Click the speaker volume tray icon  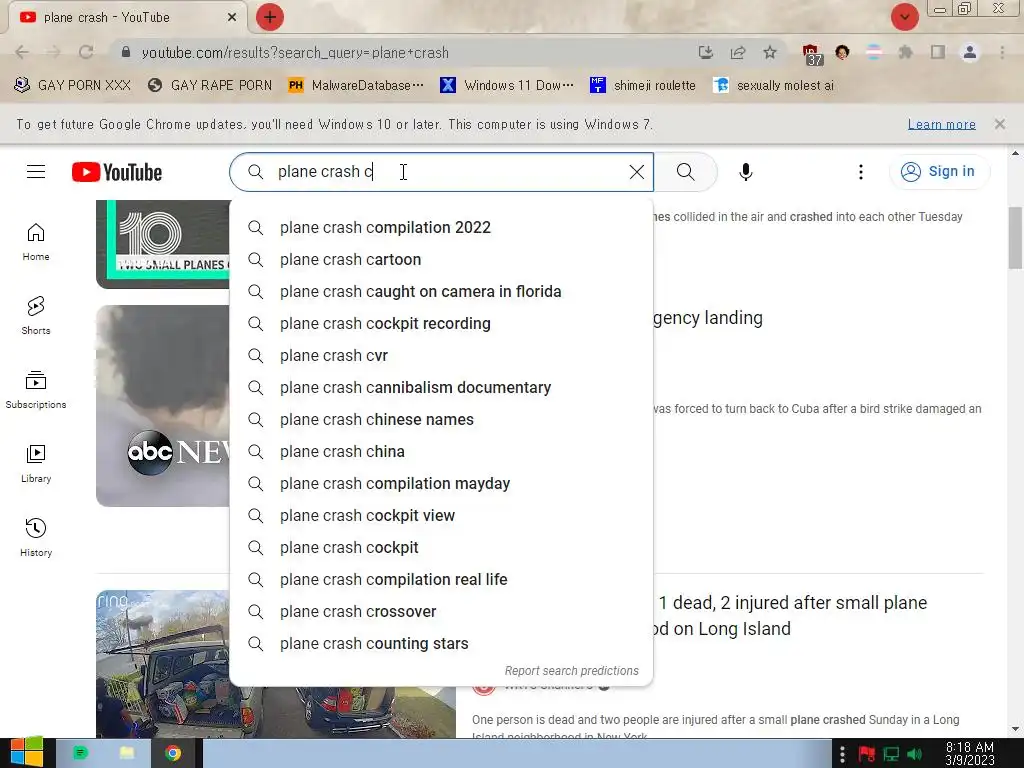914,754
